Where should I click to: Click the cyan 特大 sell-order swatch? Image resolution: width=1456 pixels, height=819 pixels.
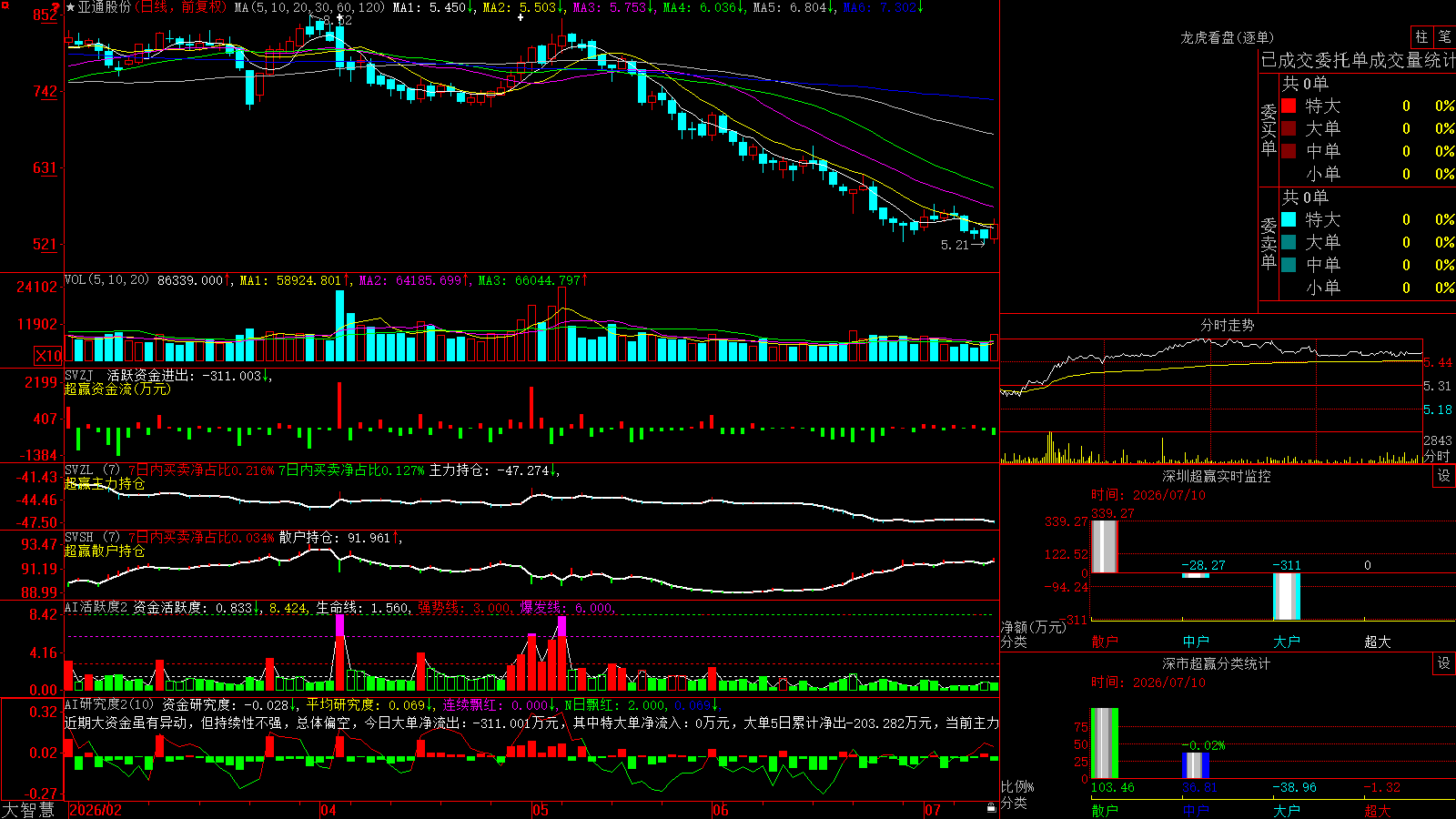tap(1289, 219)
